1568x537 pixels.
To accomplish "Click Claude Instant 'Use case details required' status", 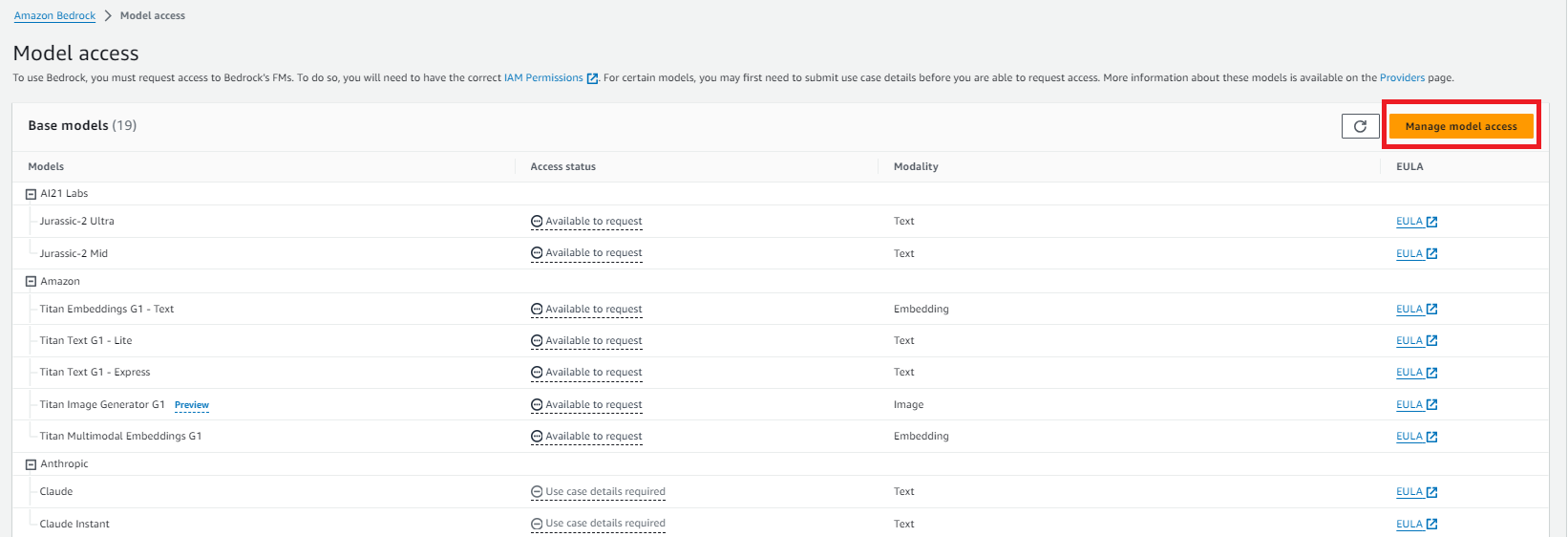I will 598,524.
